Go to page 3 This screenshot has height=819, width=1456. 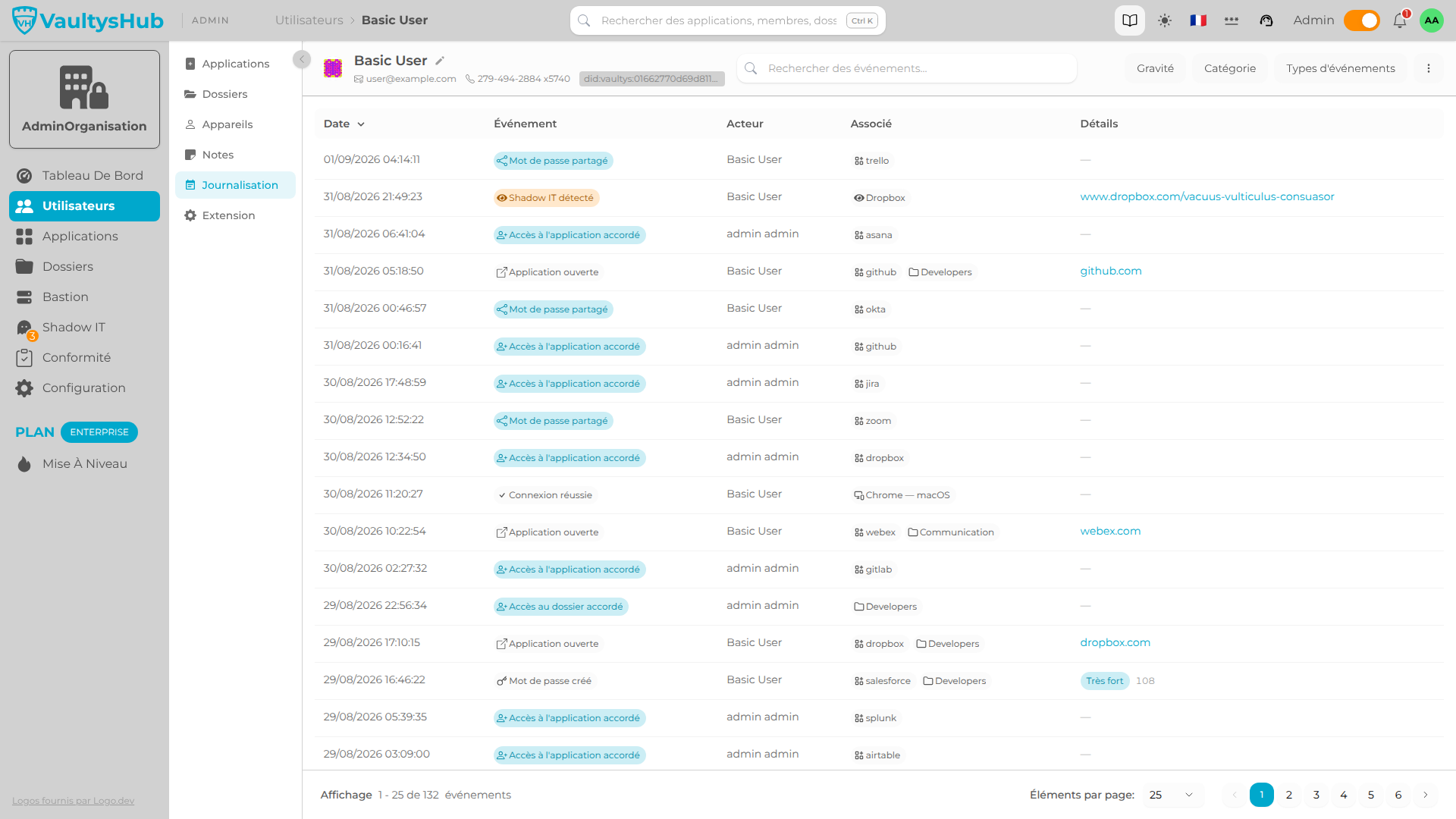[1316, 795]
